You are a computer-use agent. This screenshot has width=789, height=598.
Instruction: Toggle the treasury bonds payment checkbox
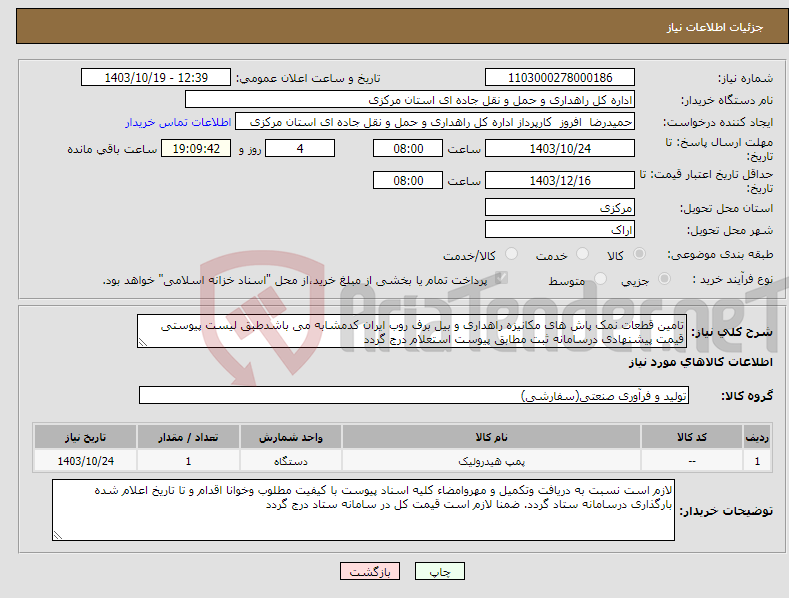point(501,278)
